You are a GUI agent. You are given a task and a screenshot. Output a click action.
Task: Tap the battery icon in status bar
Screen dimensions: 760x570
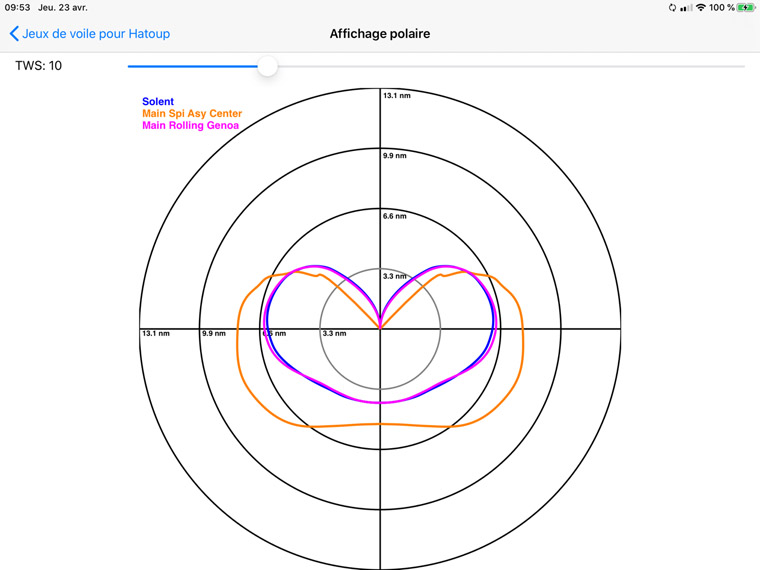[746, 7]
